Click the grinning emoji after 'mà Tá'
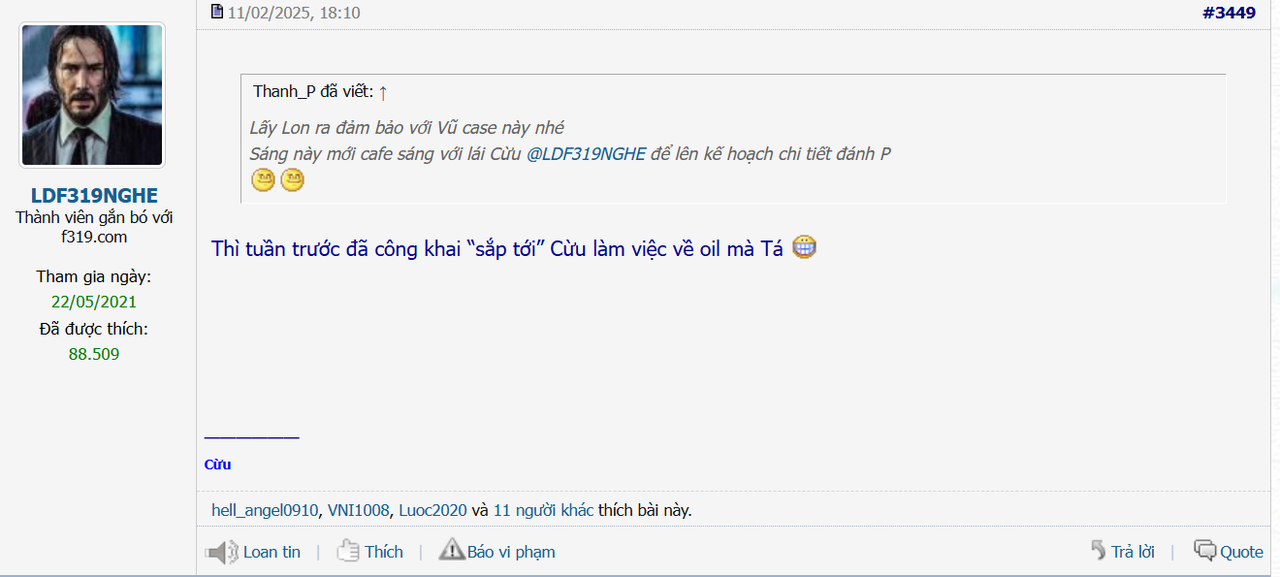The height and width of the screenshot is (577, 1280). (804, 247)
